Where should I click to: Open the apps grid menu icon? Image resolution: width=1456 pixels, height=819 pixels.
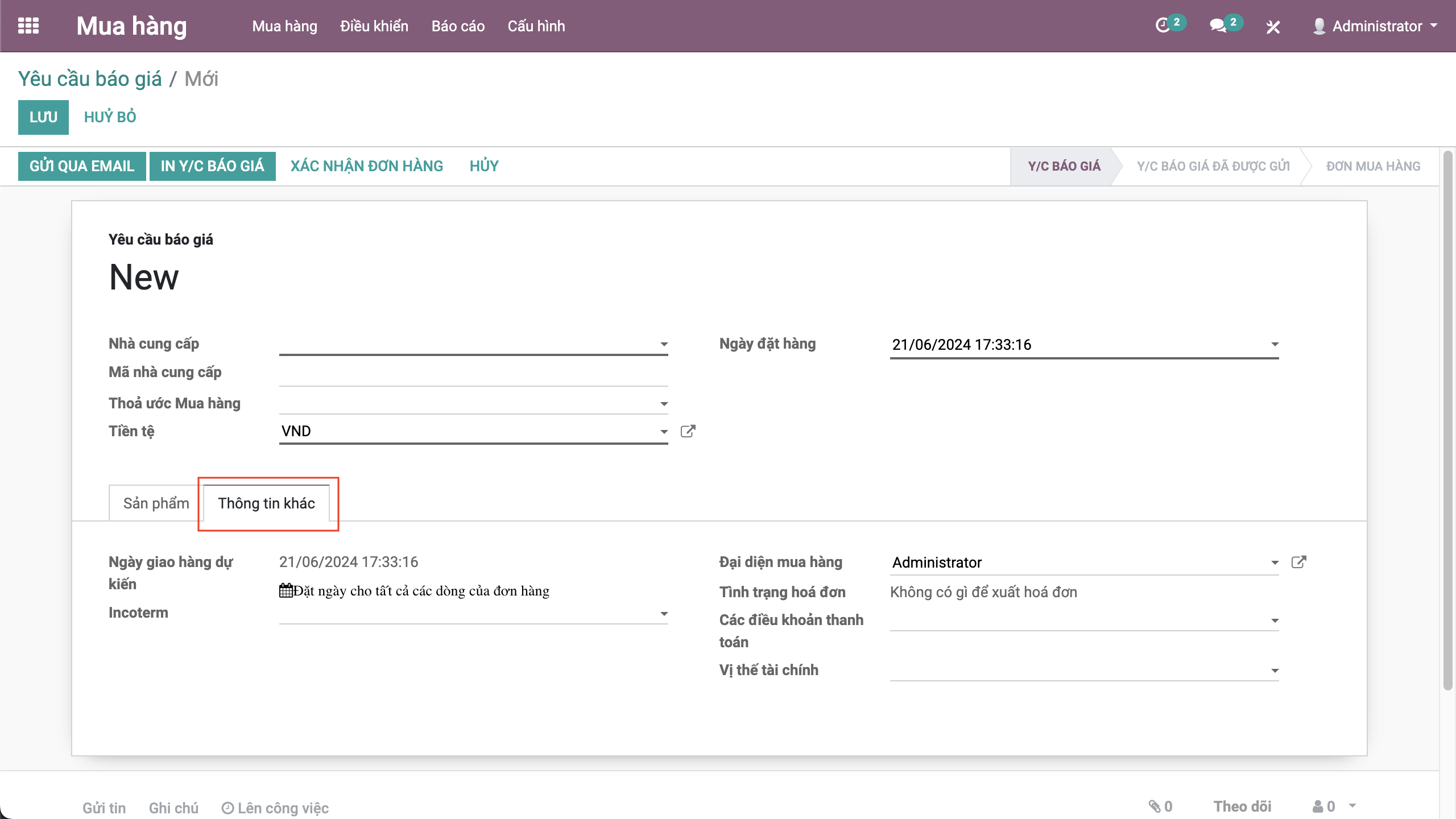(x=28, y=26)
